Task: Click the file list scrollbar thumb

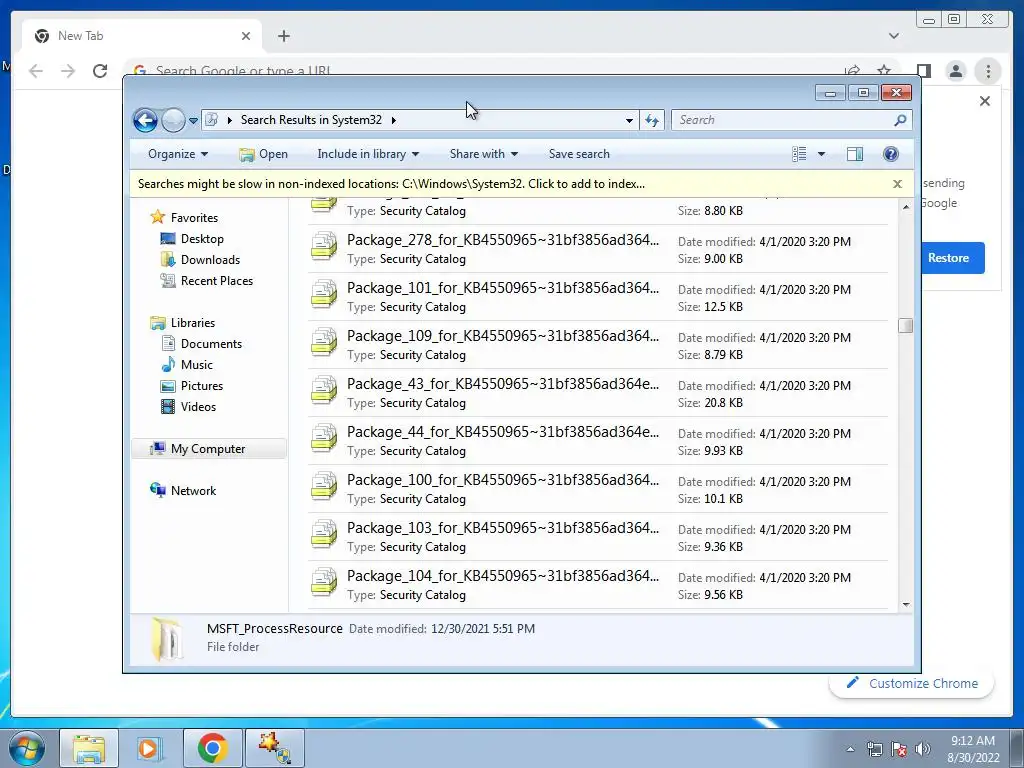Action: (x=905, y=325)
